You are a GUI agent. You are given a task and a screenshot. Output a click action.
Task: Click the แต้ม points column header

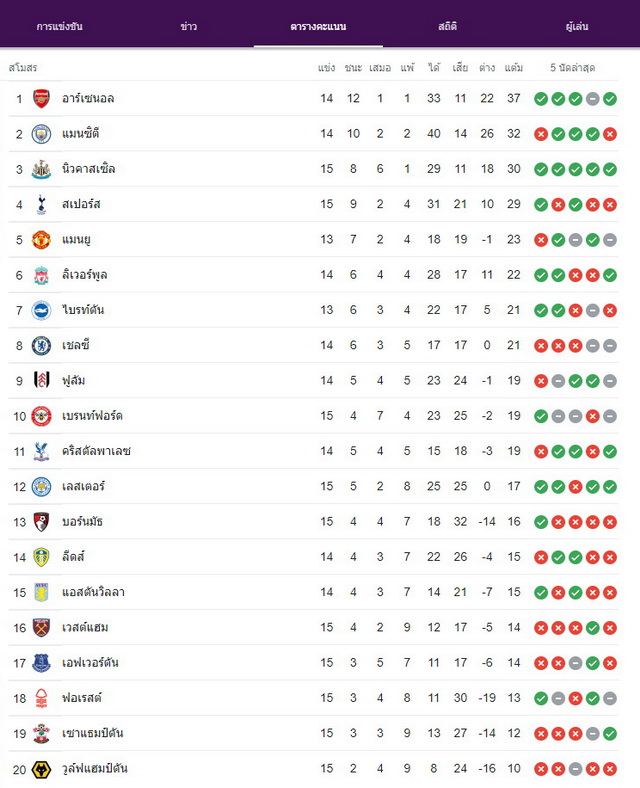coord(513,67)
